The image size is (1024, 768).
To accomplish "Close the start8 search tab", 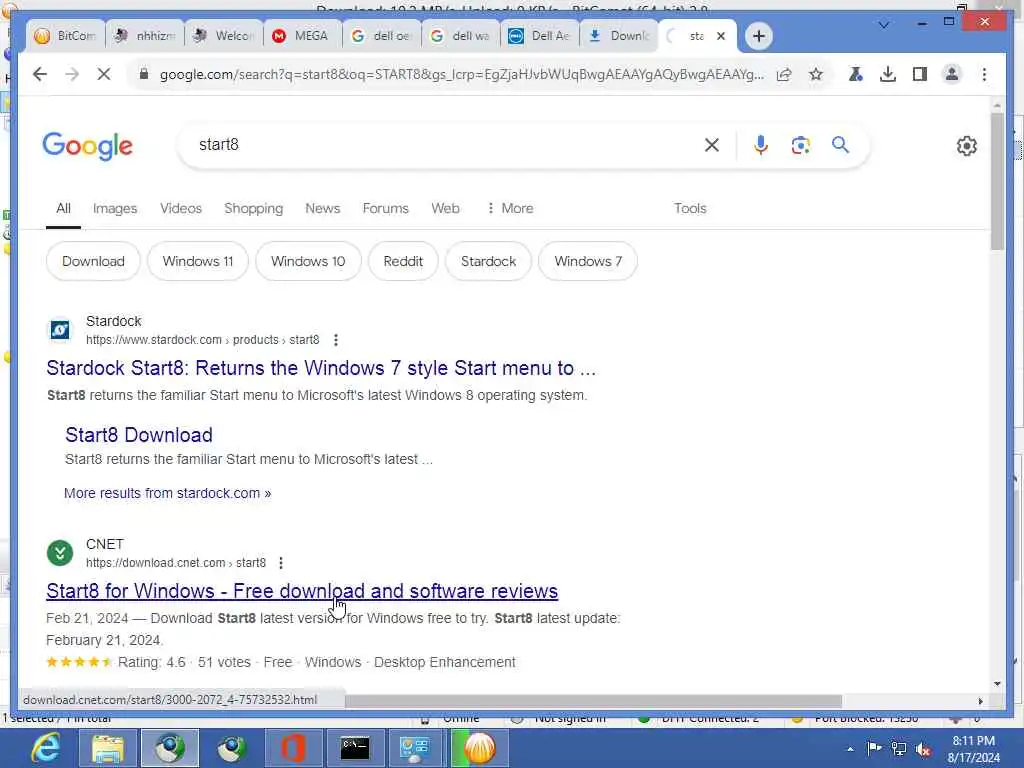I will click(x=721, y=36).
